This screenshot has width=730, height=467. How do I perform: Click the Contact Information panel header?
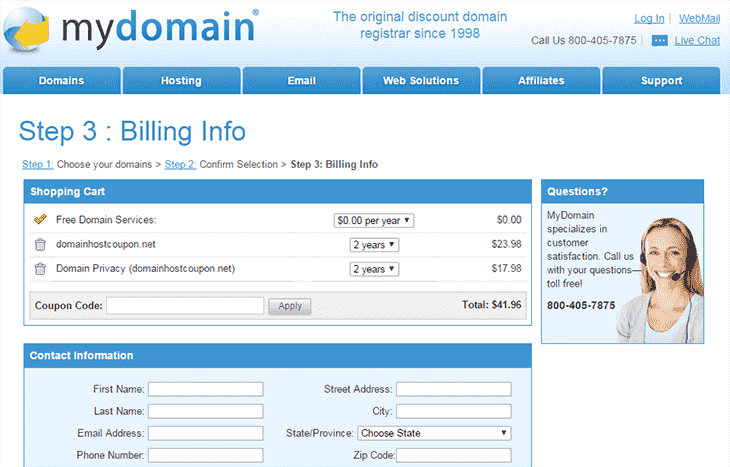(x=277, y=356)
